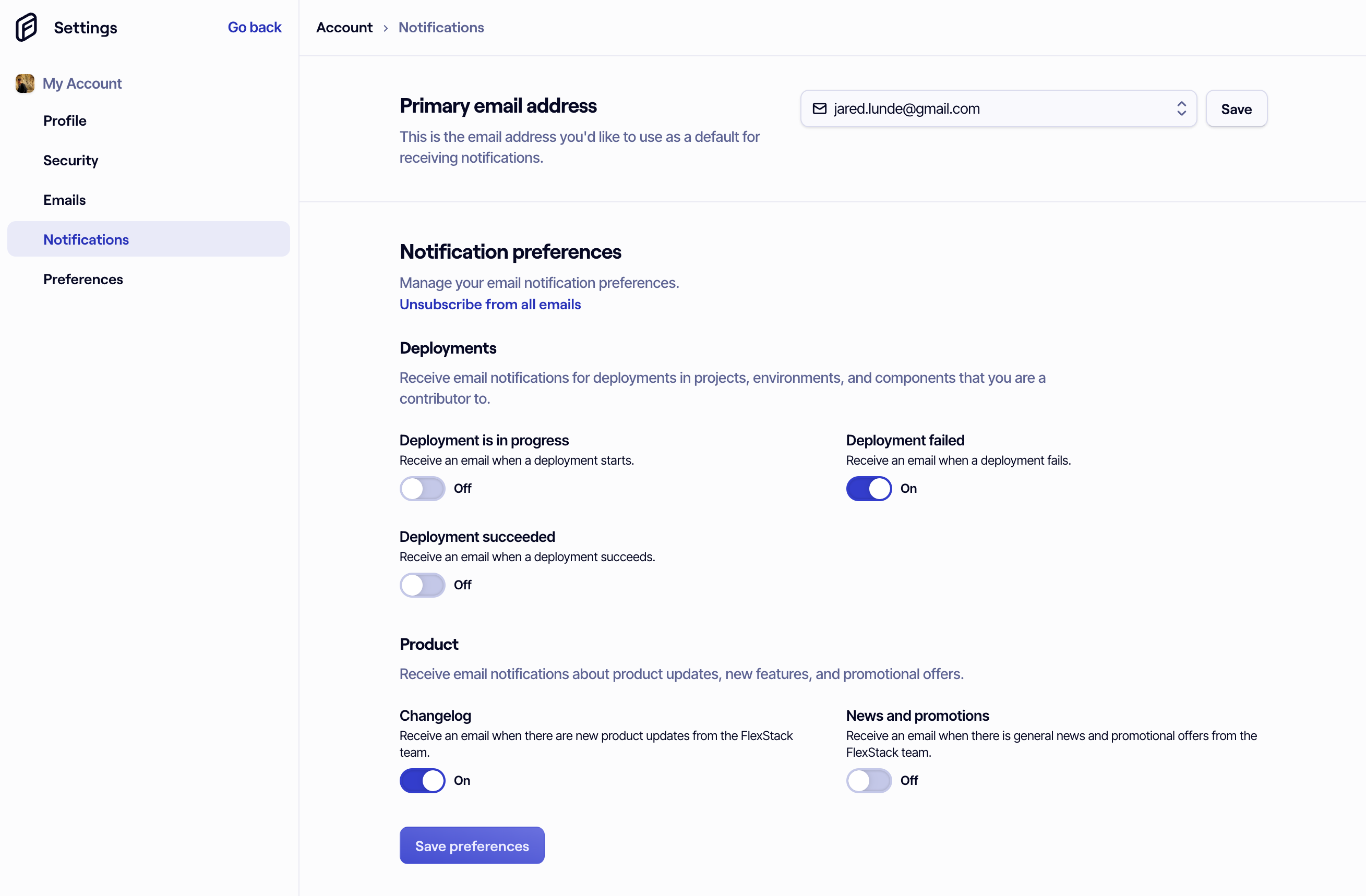Enable Deployment succeeded email toggle
This screenshot has width=1366, height=896.
click(423, 585)
